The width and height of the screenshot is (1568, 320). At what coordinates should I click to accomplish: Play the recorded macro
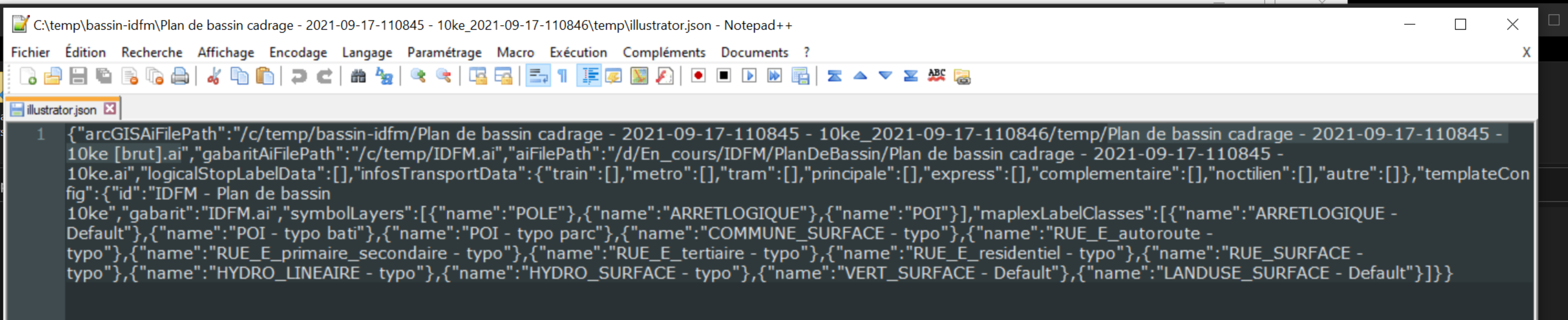(x=749, y=76)
